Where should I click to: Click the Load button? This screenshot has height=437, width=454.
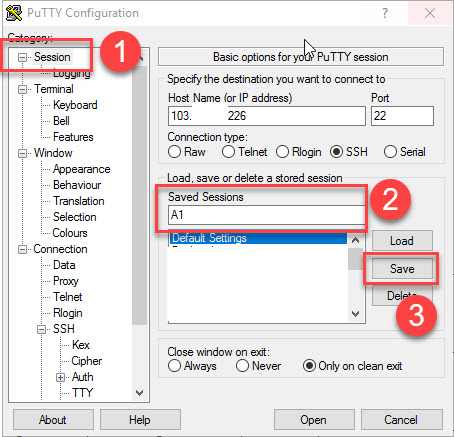click(x=402, y=241)
